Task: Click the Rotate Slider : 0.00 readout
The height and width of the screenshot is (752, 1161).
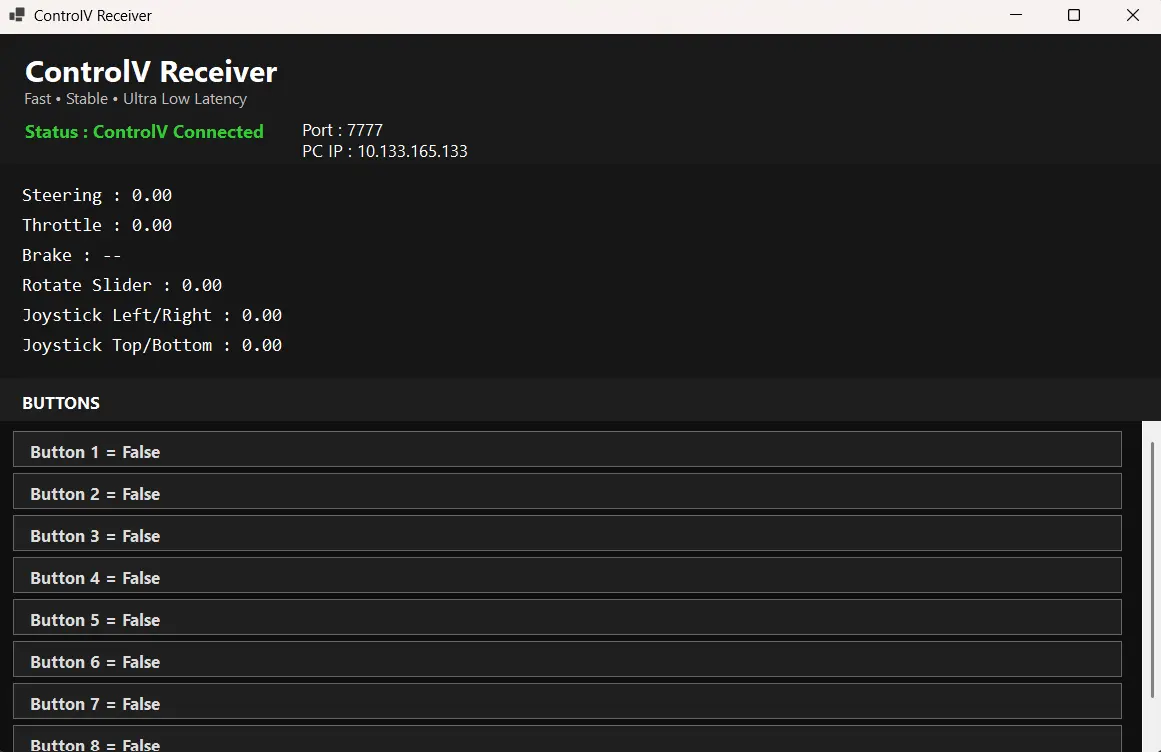Action: pos(122,285)
